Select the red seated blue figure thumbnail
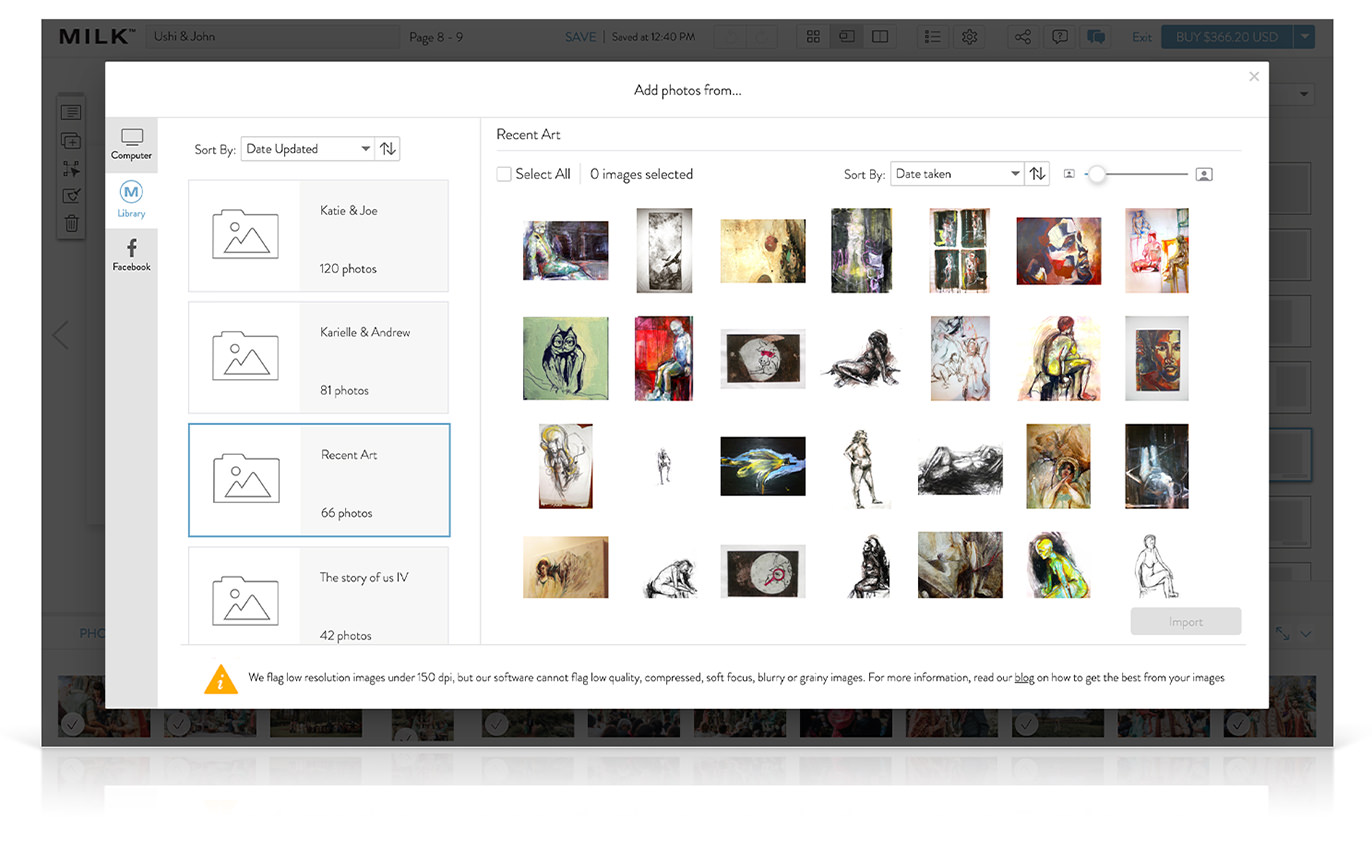 [x=664, y=358]
